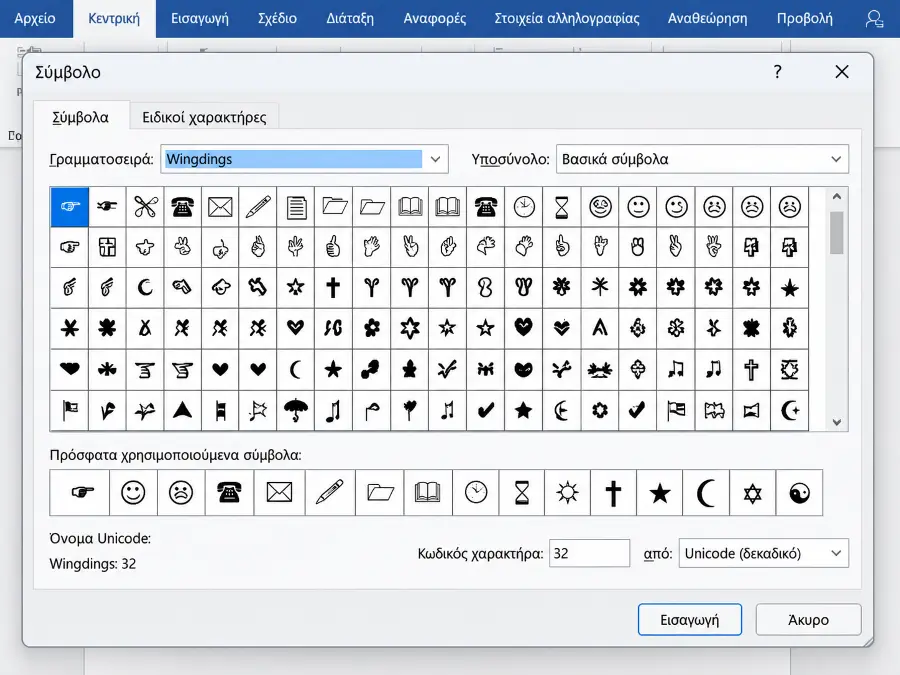
Task: Select the six-pointed star in recently used symbols
Action: [x=752, y=492]
